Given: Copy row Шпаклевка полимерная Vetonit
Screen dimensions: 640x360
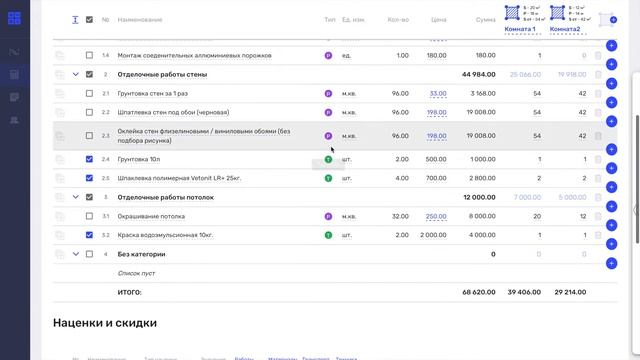Looking at the screenshot, I should pyautogui.click(x=60, y=178).
